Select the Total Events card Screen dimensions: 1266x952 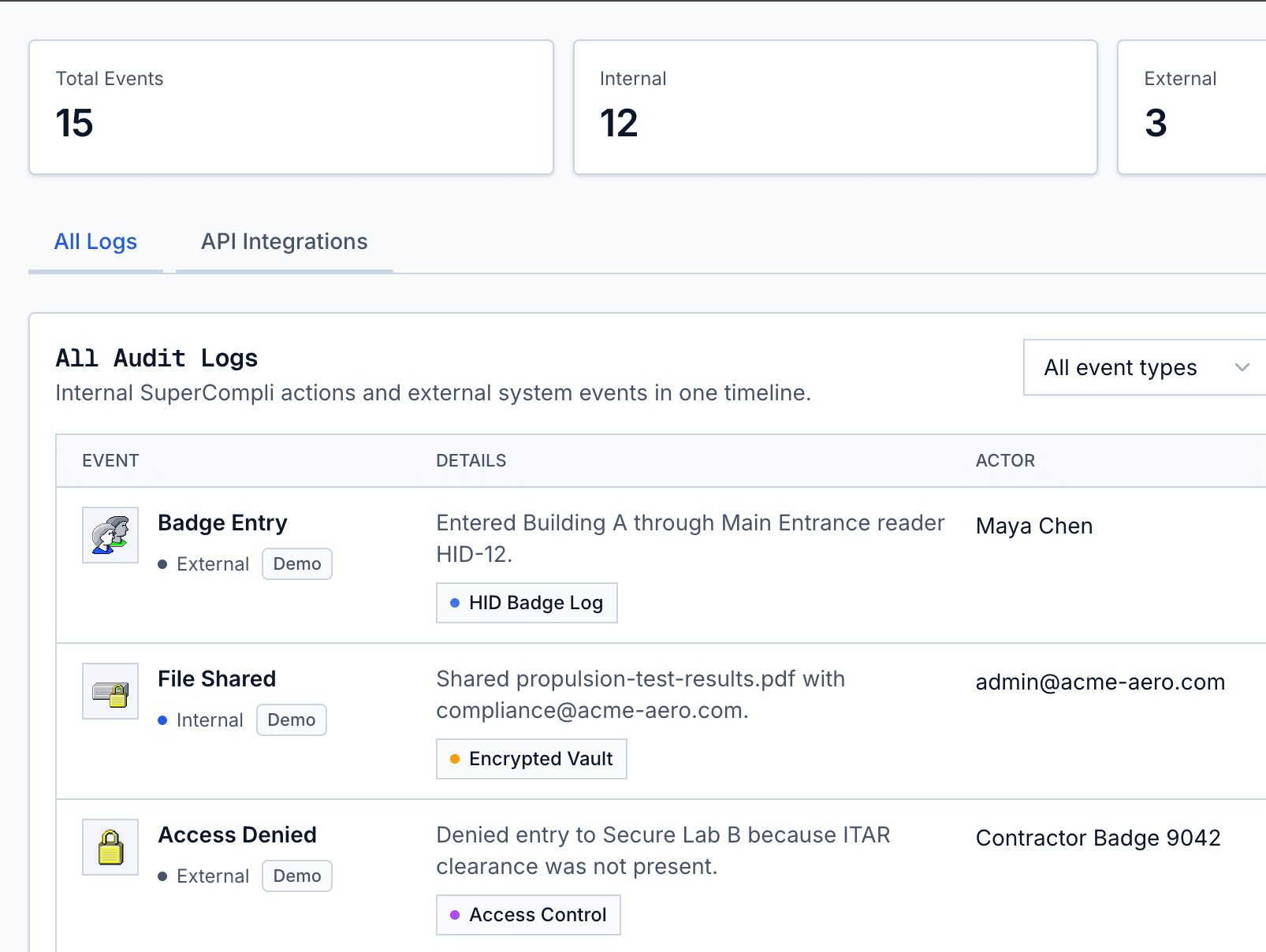tap(292, 107)
